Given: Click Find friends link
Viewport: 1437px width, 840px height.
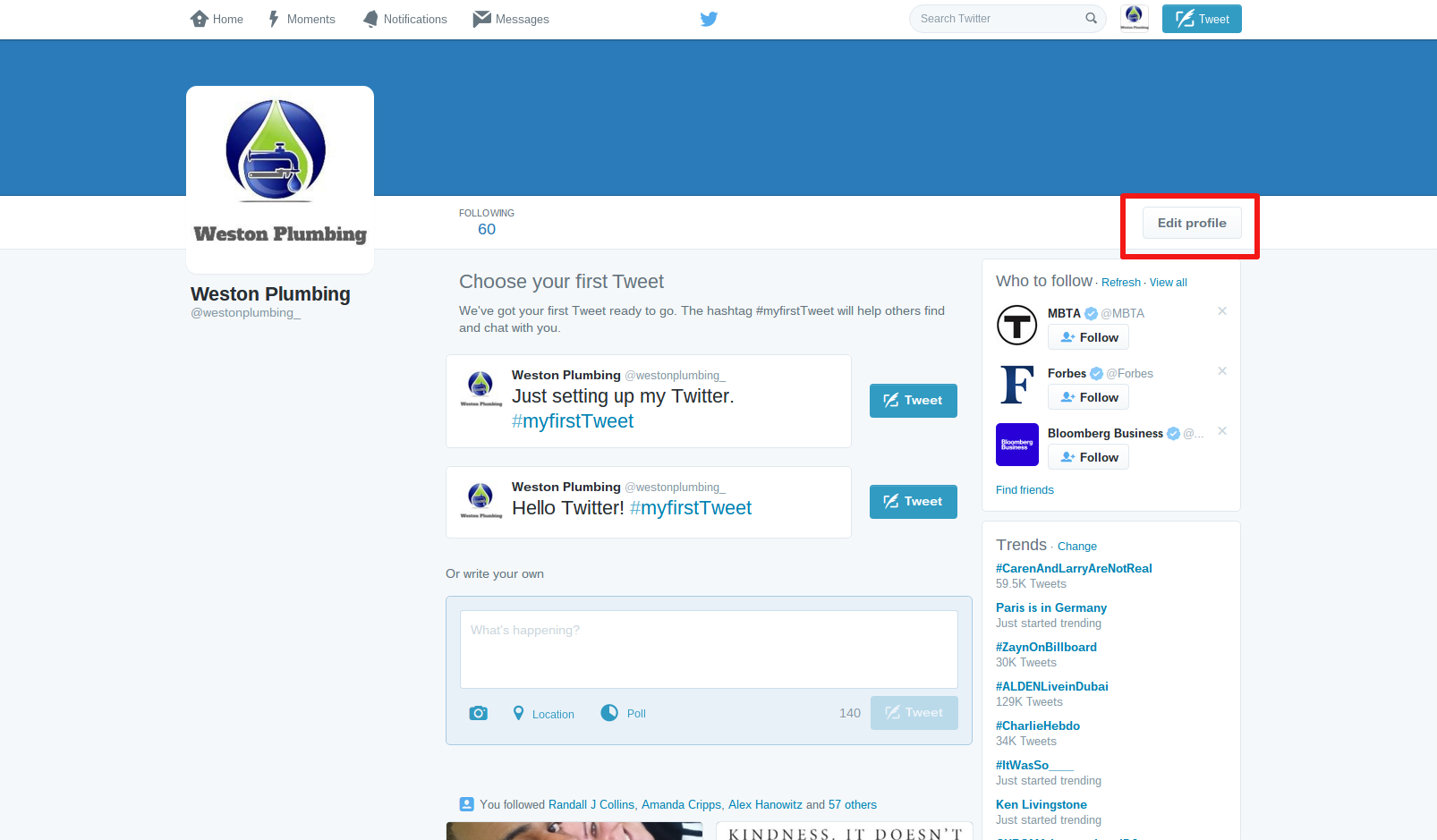Looking at the screenshot, I should tap(1025, 490).
